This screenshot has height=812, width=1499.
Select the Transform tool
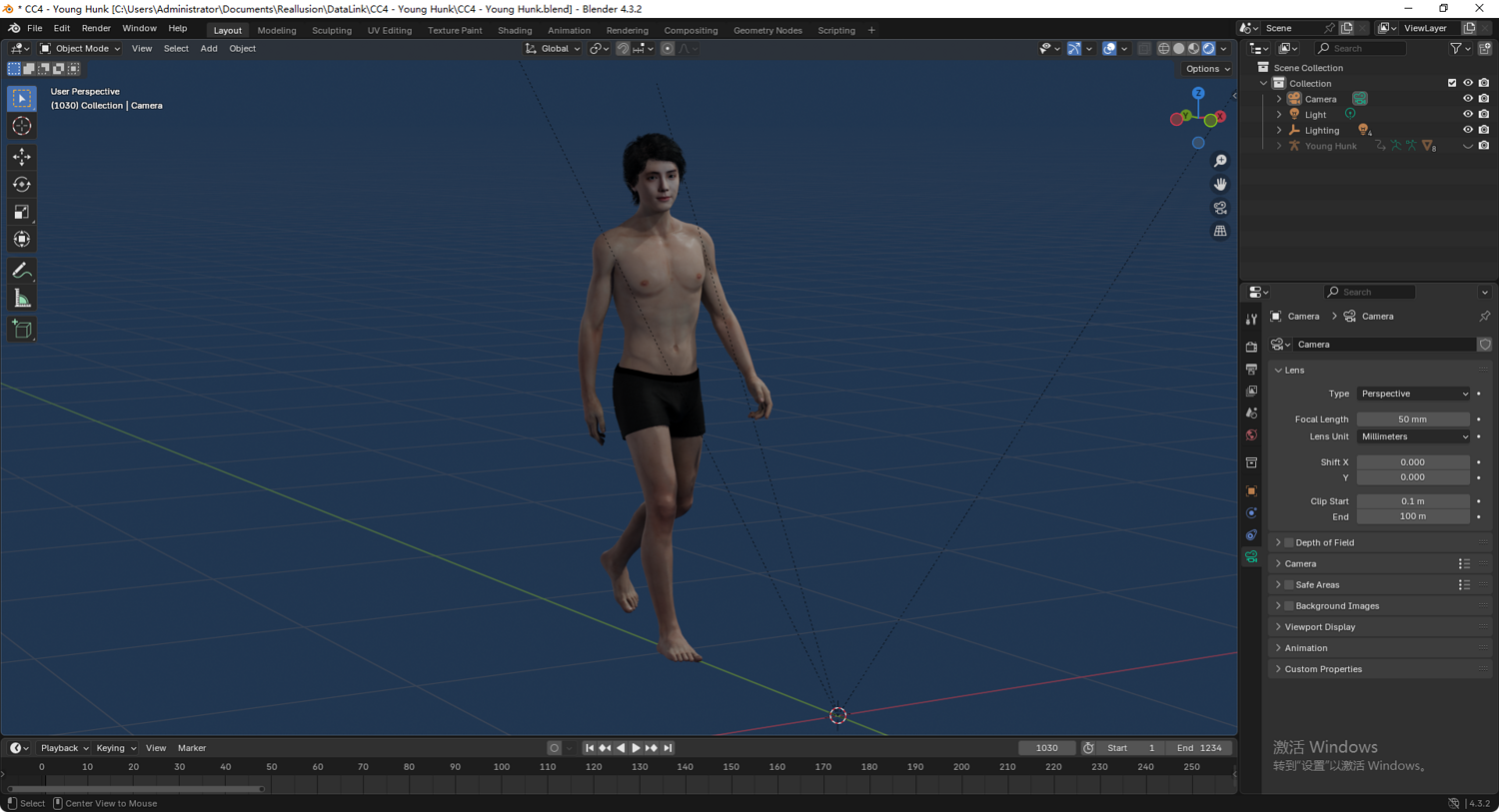22,240
